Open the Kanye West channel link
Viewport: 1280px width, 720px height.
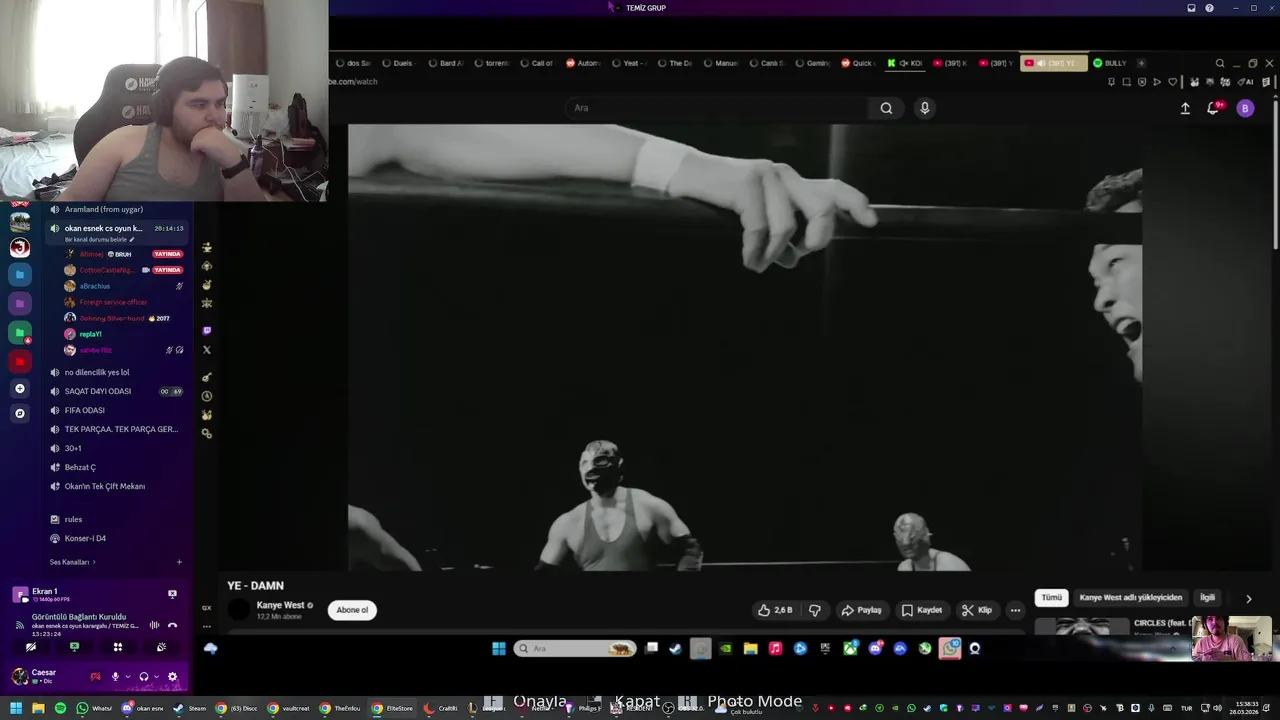(280, 605)
